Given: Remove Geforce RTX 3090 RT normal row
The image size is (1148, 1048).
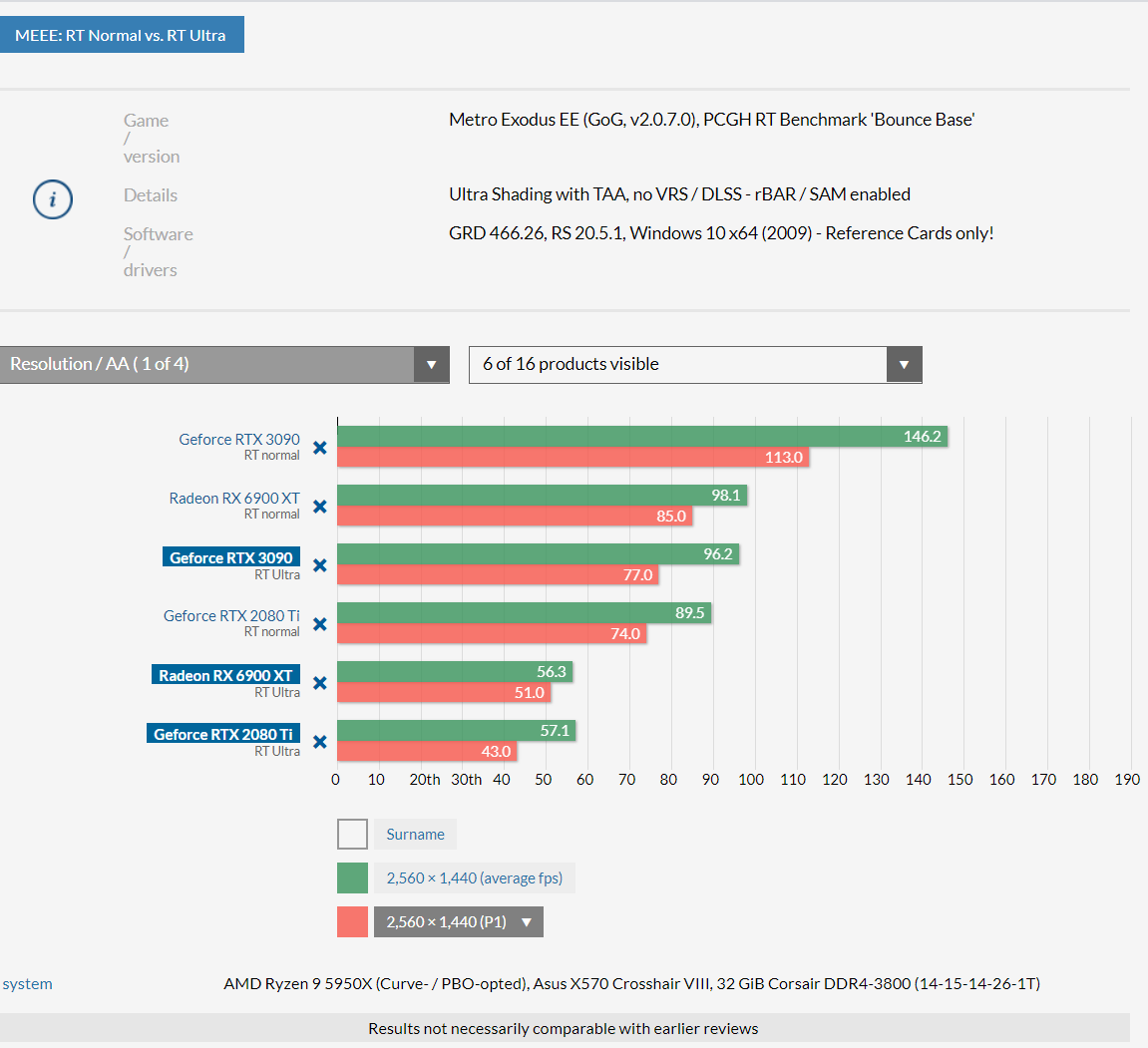Looking at the screenshot, I should pyautogui.click(x=320, y=448).
